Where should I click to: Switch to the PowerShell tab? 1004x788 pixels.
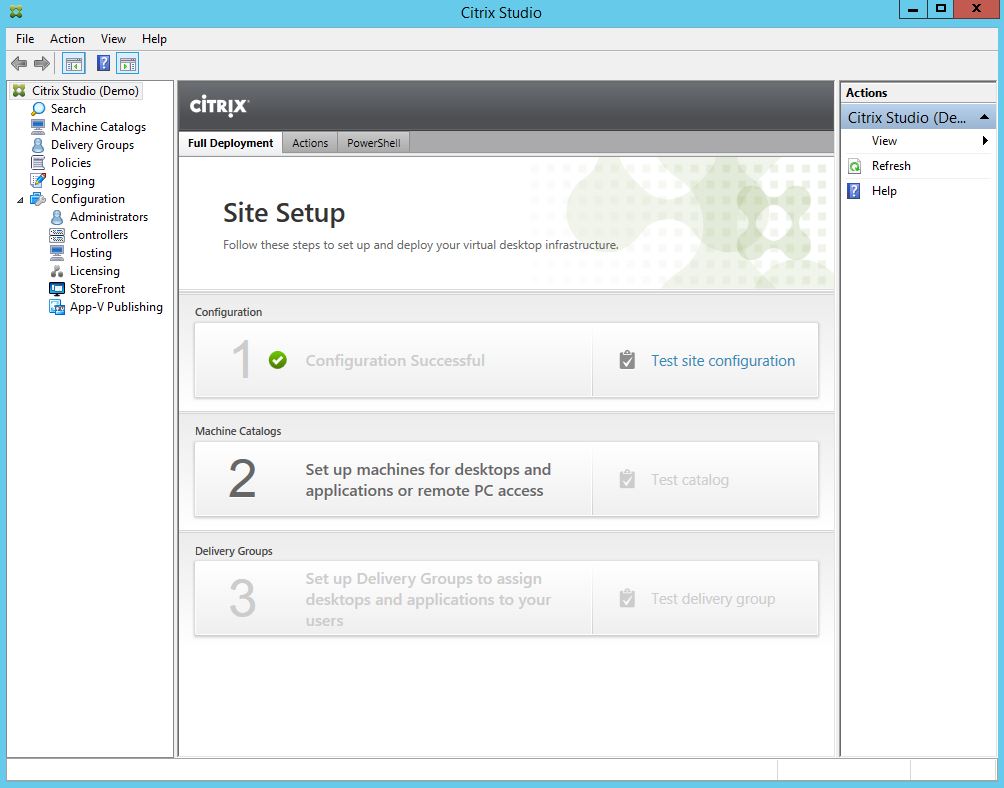[373, 143]
